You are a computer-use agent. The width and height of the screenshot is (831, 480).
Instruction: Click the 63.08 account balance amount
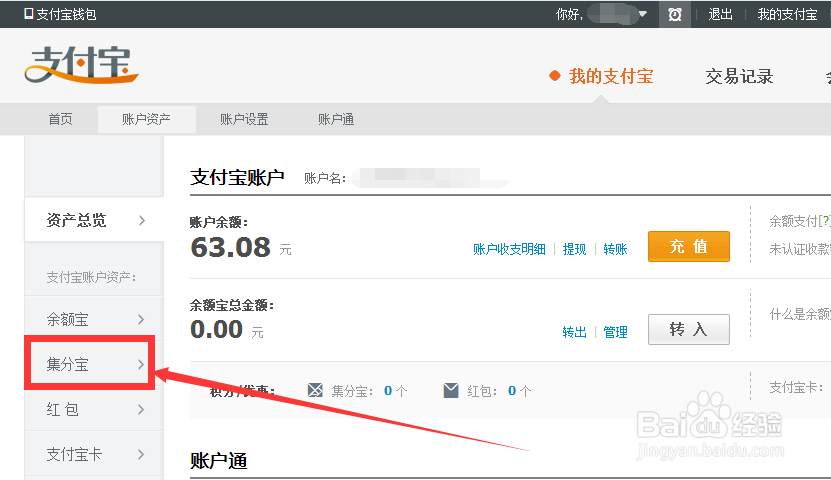(231, 247)
